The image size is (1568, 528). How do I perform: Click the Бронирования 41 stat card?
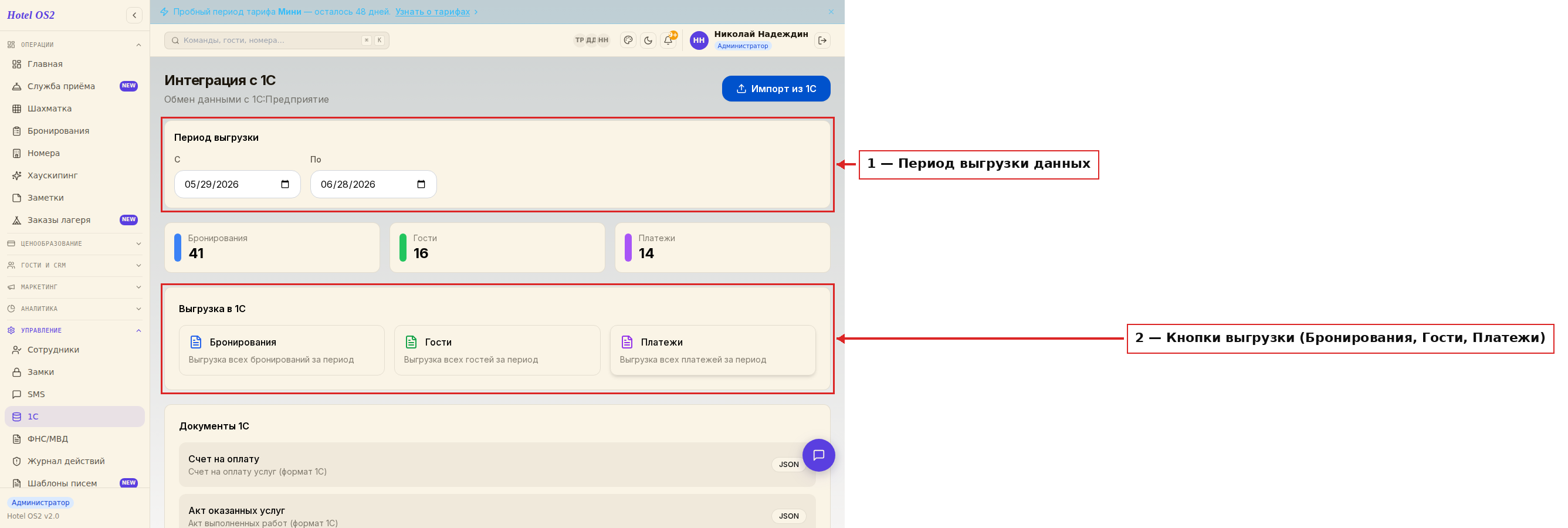pos(272,247)
